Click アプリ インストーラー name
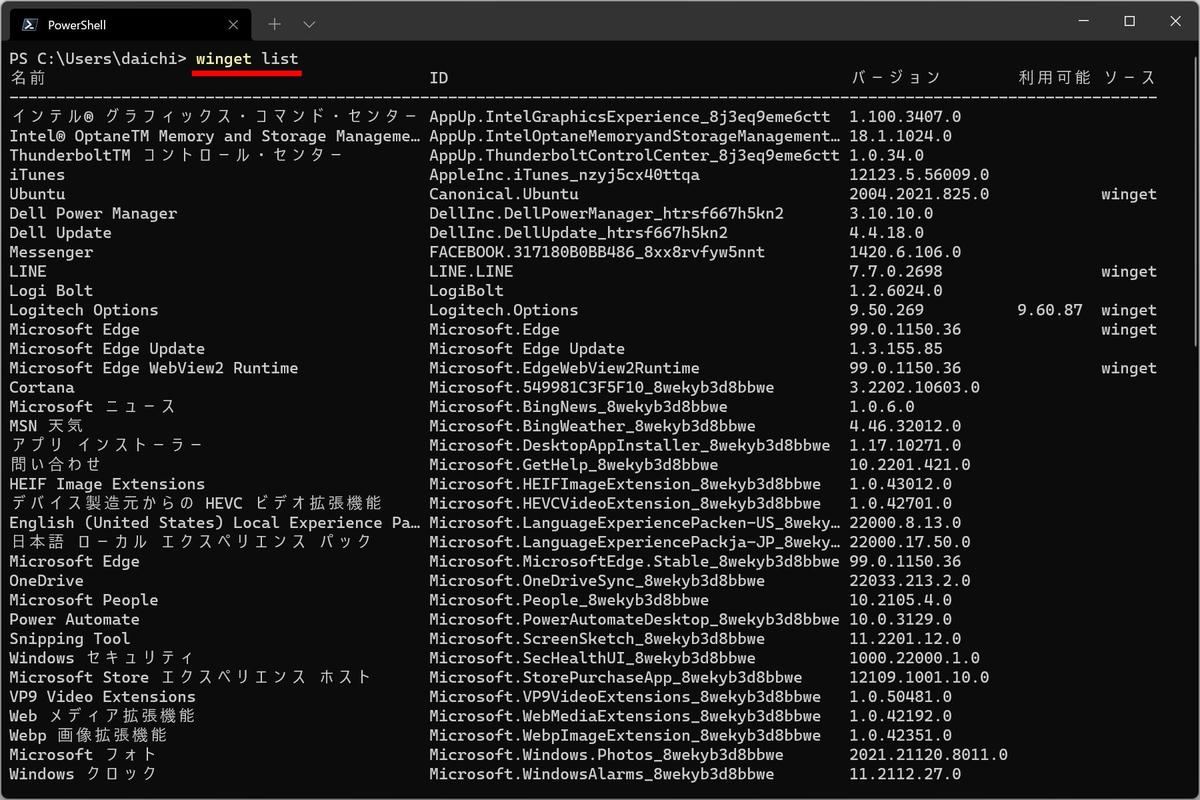Screen dimensions: 1200x800 coord(106,445)
